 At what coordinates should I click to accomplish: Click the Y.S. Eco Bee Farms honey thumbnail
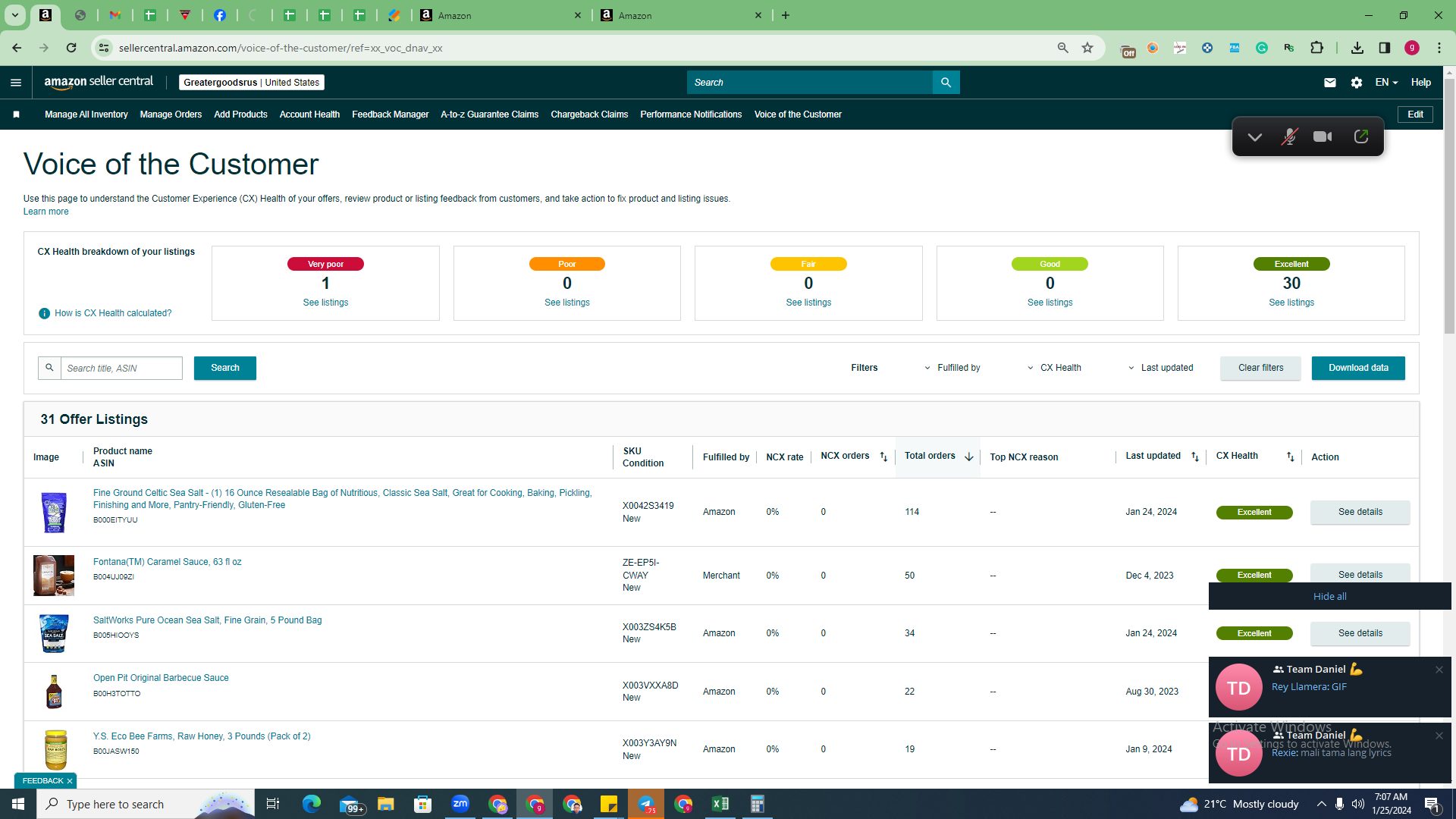pyautogui.click(x=55, y=749)
